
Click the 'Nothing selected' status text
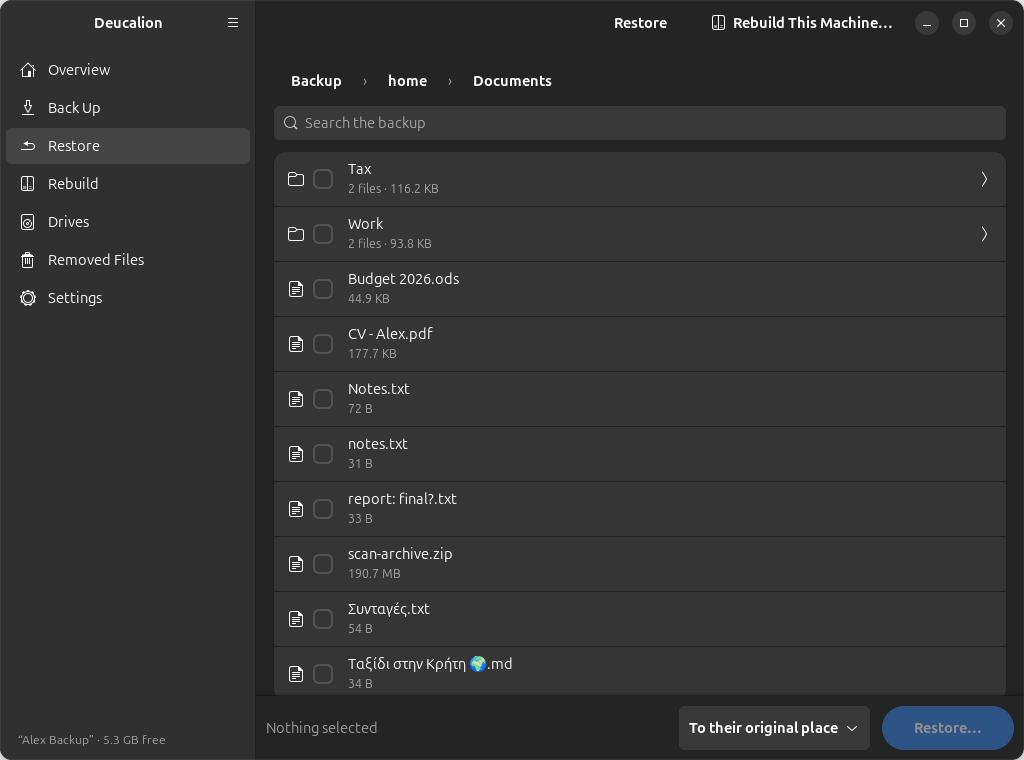pos(321,727)
